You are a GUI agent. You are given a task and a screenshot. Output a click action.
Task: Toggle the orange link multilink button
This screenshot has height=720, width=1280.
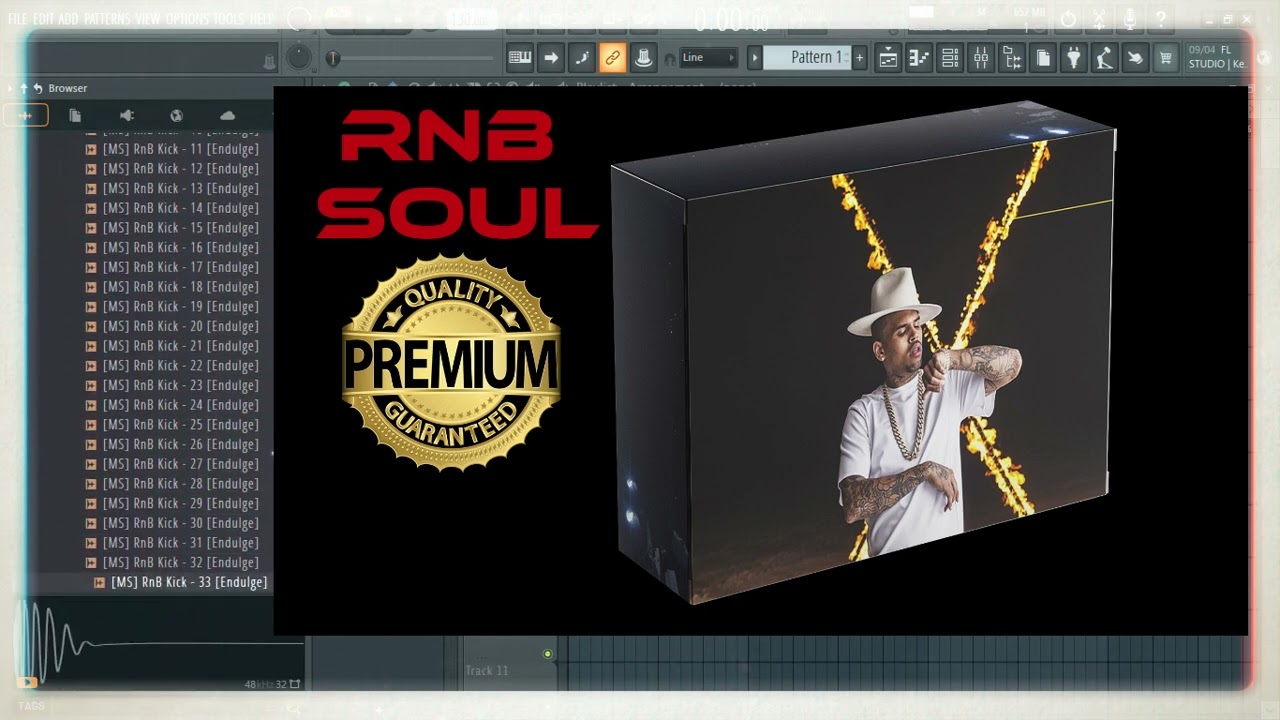click(x=613, y=58)
